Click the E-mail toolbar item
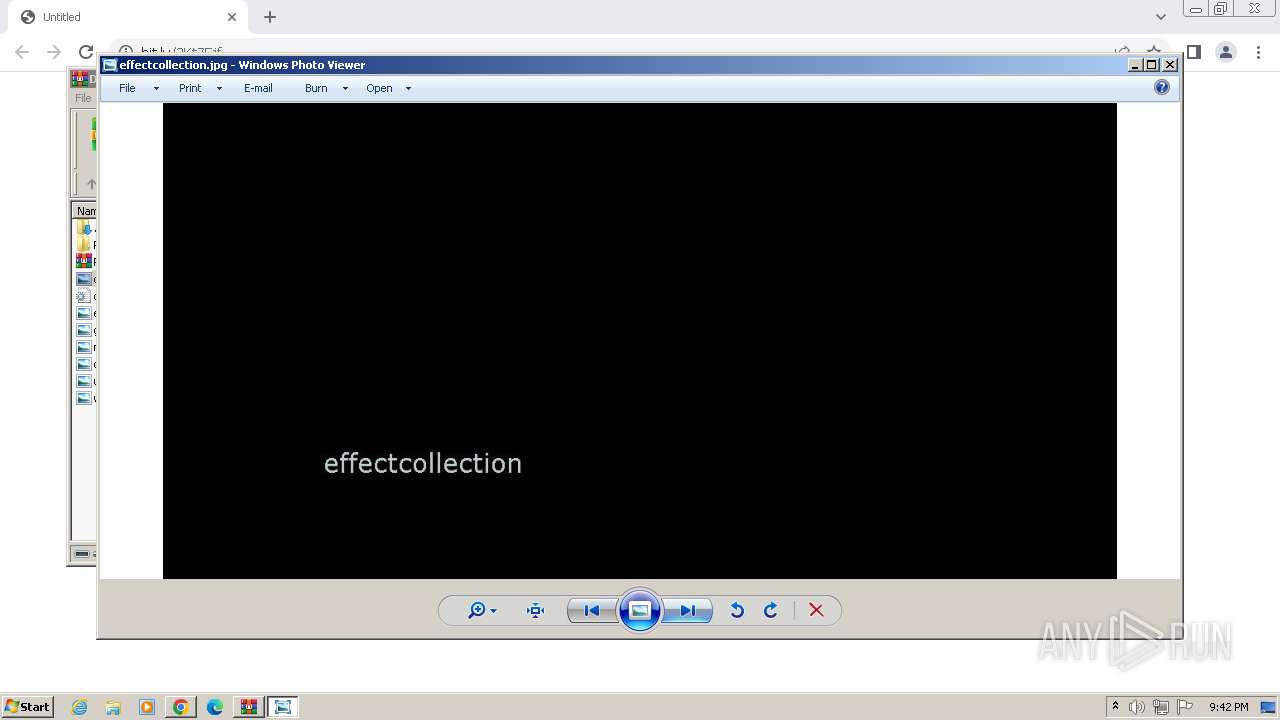1280x720 pixels. 258,88
